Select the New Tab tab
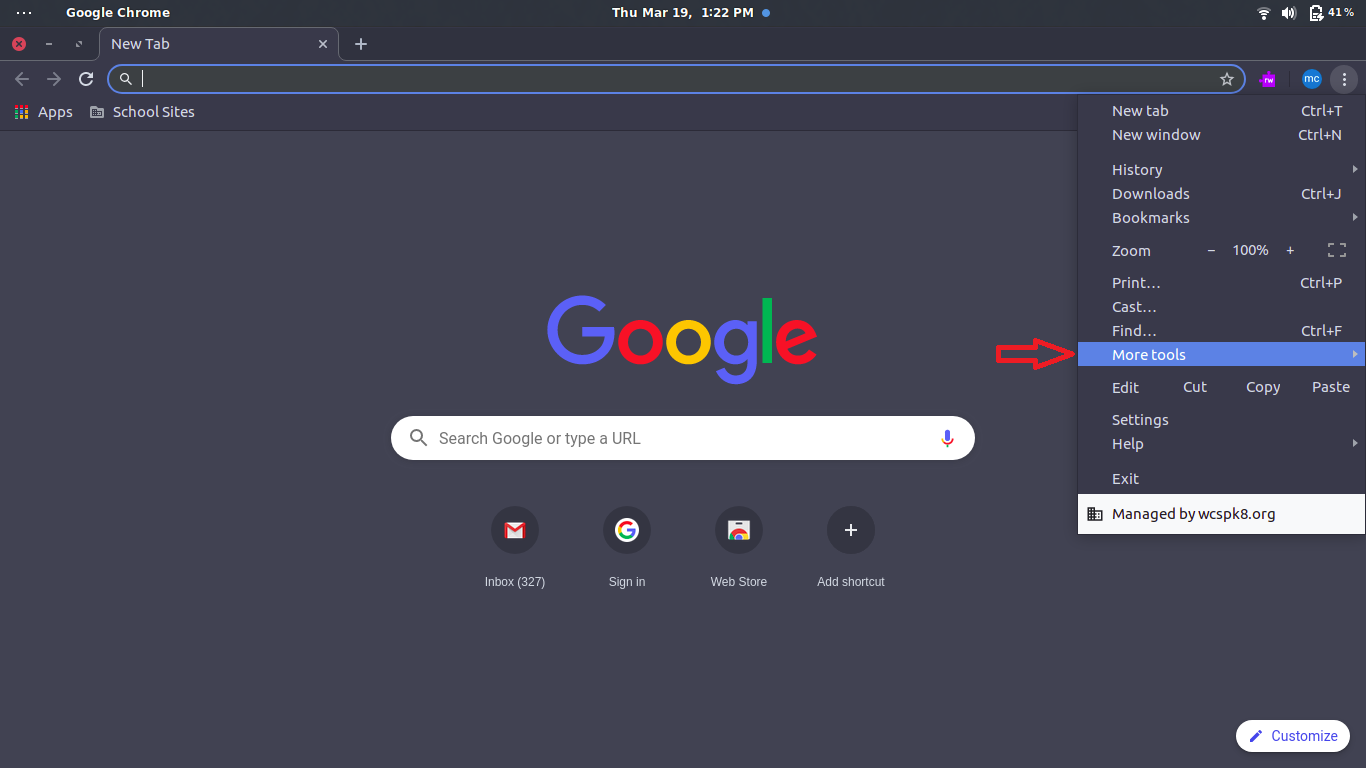This screenshot has height=768, width=1366. (219, 44)
